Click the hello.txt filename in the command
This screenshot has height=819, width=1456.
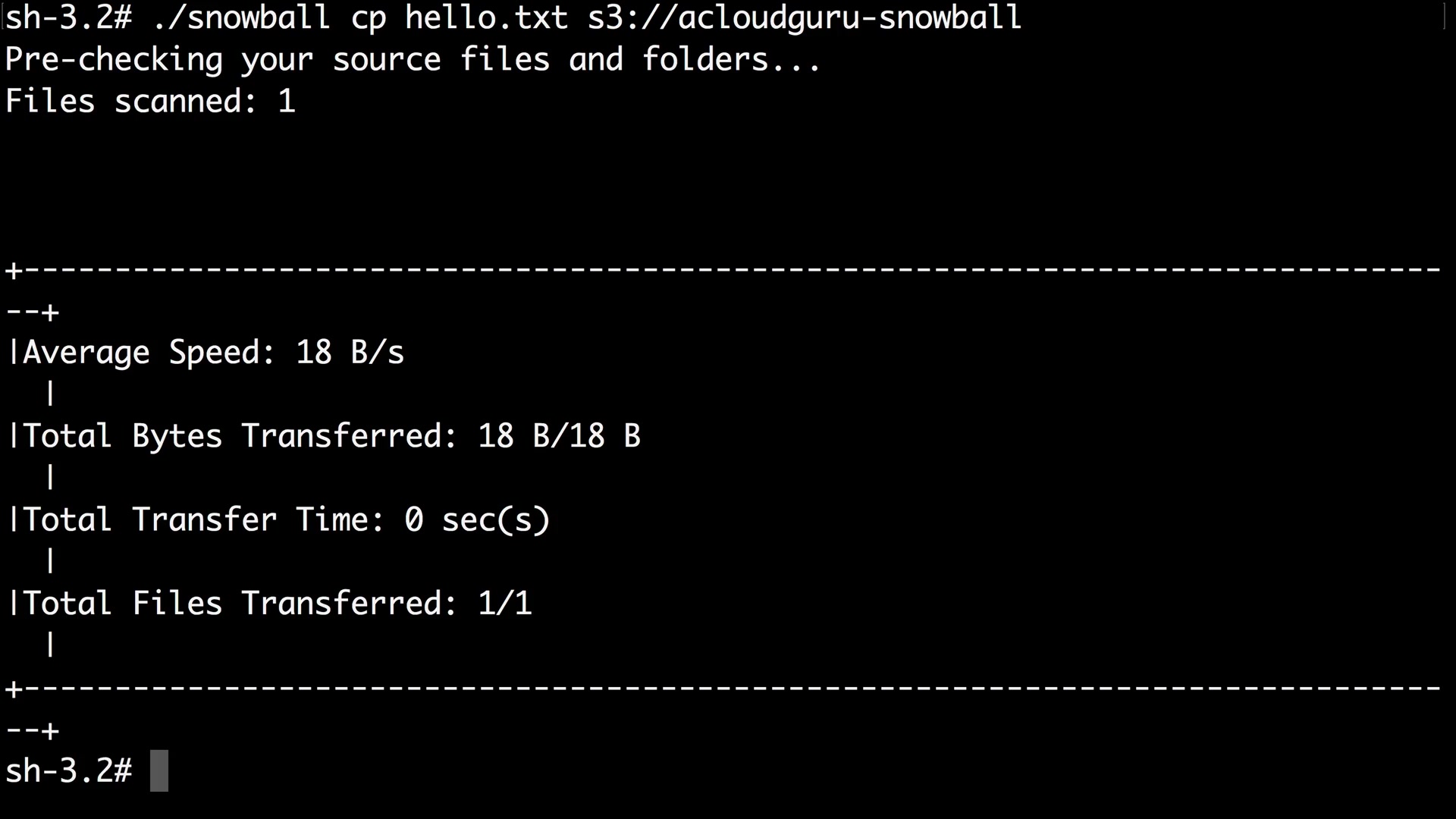(x=486, y=18)
